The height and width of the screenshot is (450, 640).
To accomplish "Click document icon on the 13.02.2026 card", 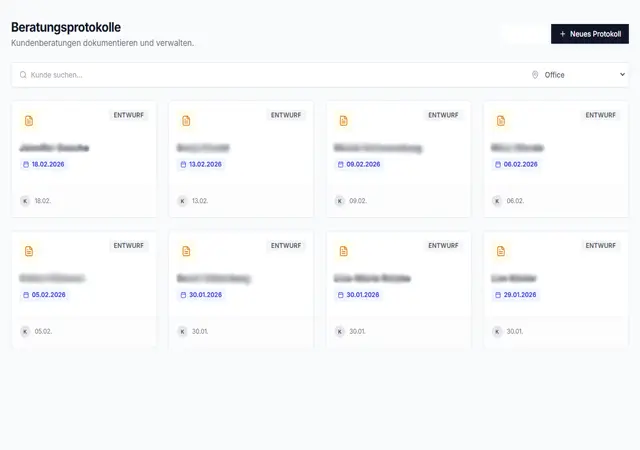I will pos(186,121).
